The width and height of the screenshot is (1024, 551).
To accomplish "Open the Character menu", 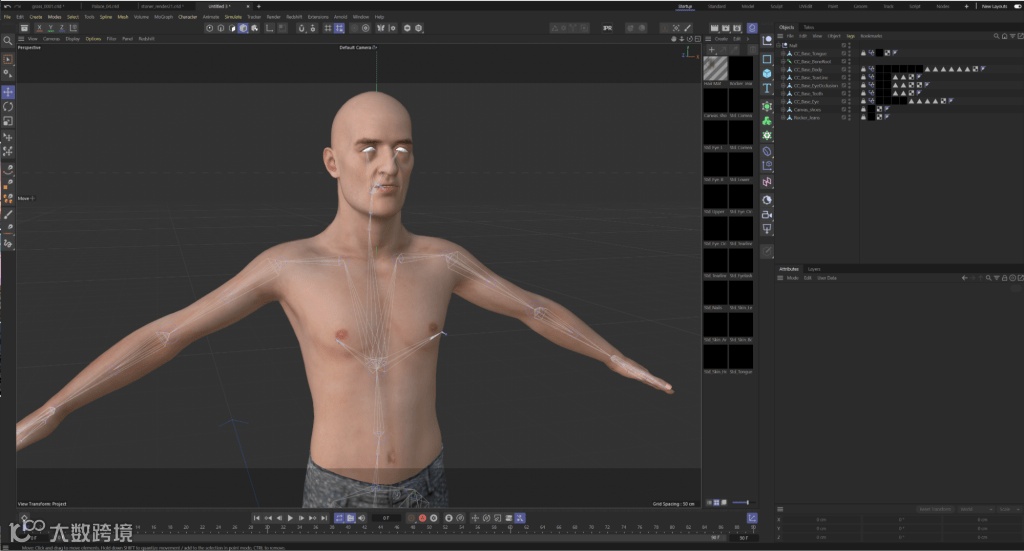I will [x=187, y=17].
